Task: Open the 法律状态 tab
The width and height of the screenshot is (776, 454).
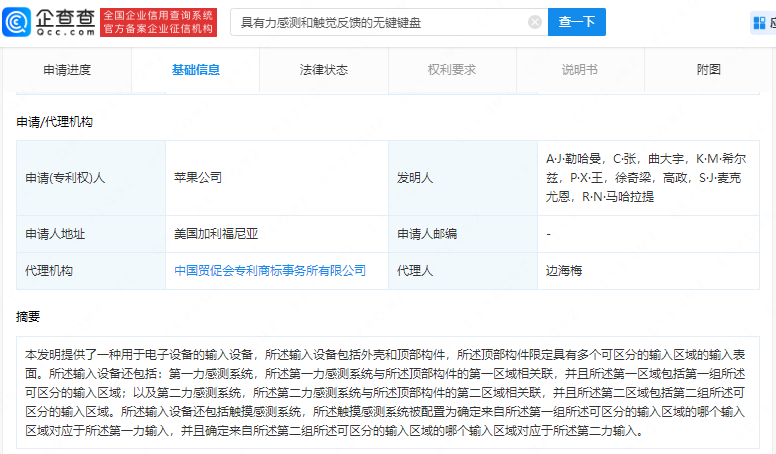Action: (323, 70)
